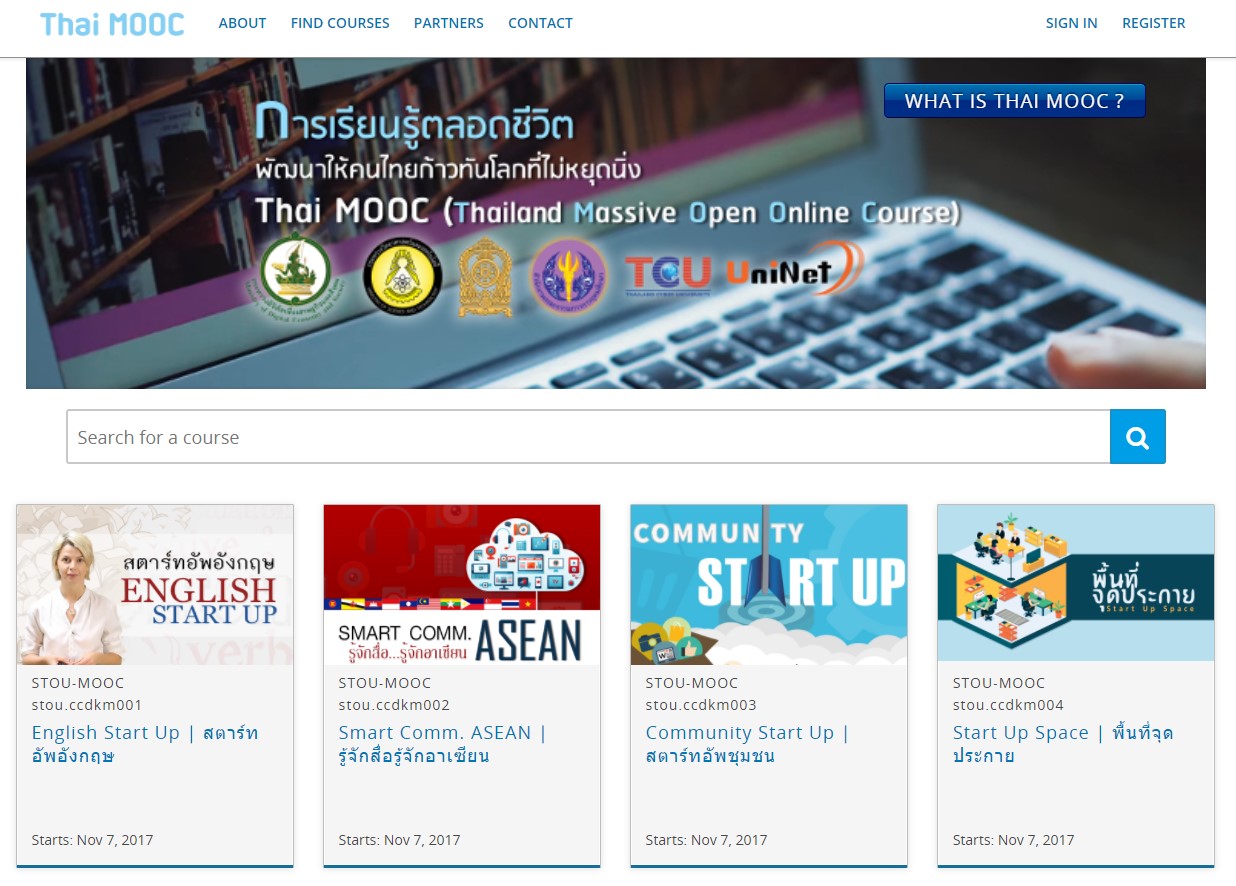
Task: Click the Start Up Space course title
Action: coord(1063,744)
